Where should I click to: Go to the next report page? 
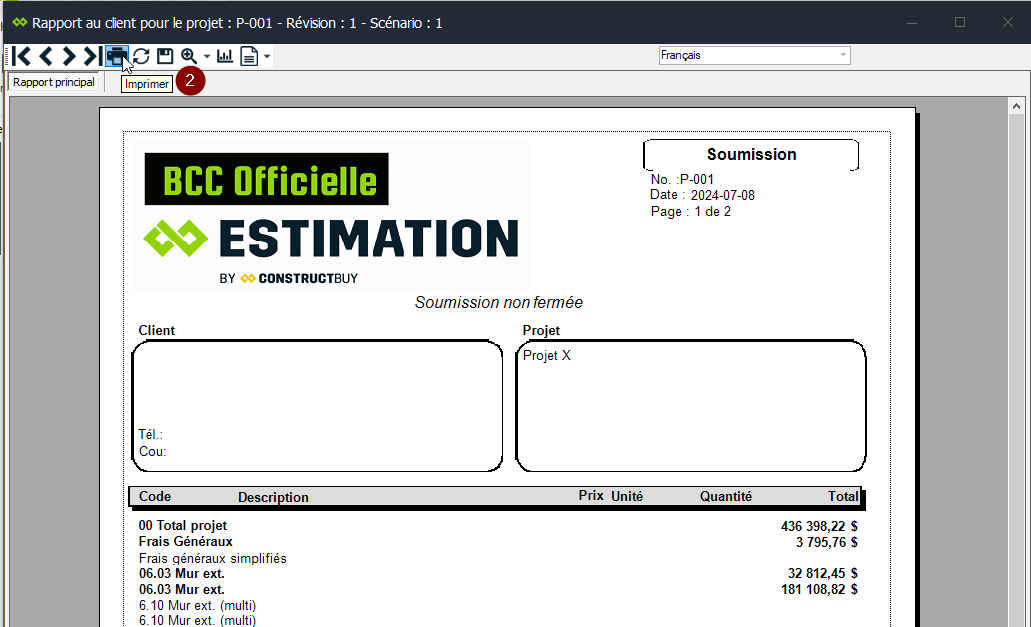coord(68,56)
